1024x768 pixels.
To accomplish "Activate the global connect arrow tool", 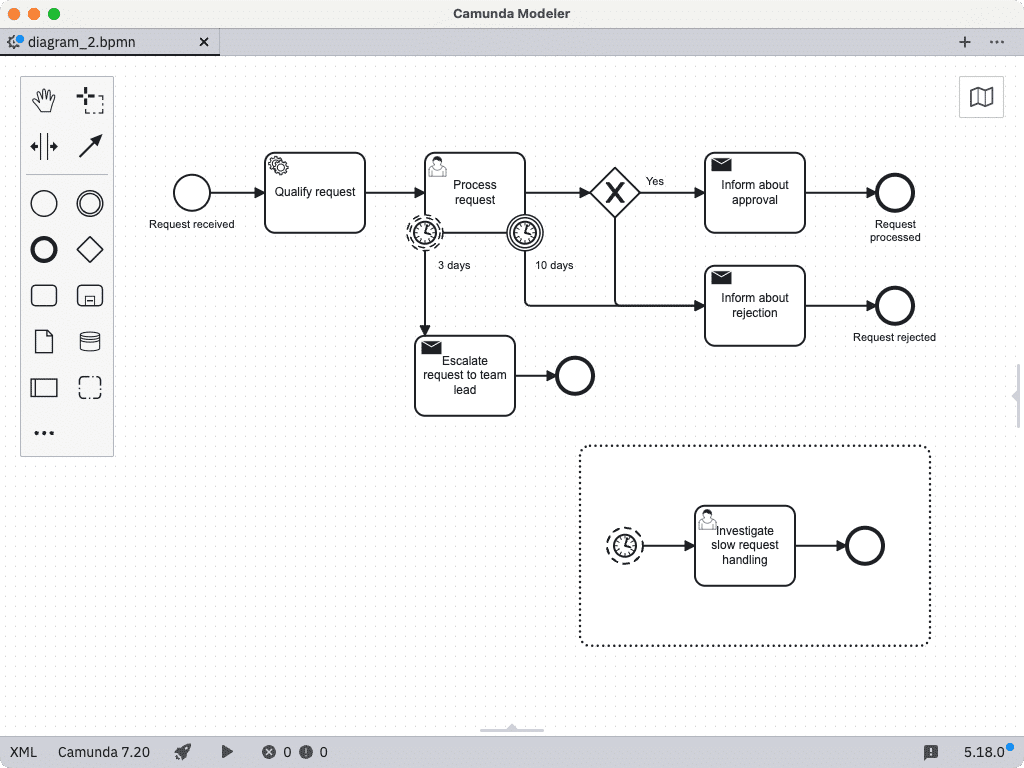I will pyautogui.click(x=90, y=147).
